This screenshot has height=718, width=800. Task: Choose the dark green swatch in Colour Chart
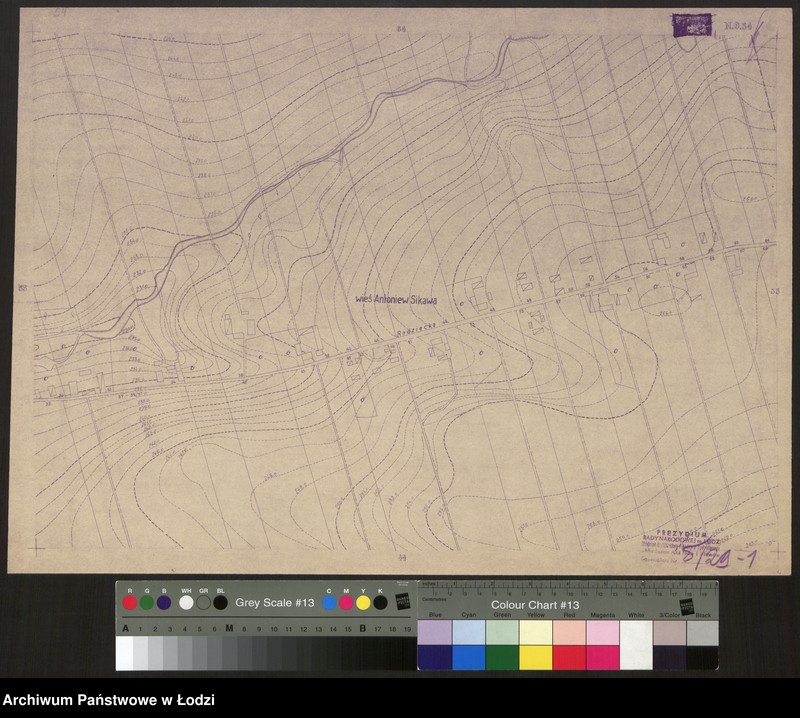click(x=501, y=657)
